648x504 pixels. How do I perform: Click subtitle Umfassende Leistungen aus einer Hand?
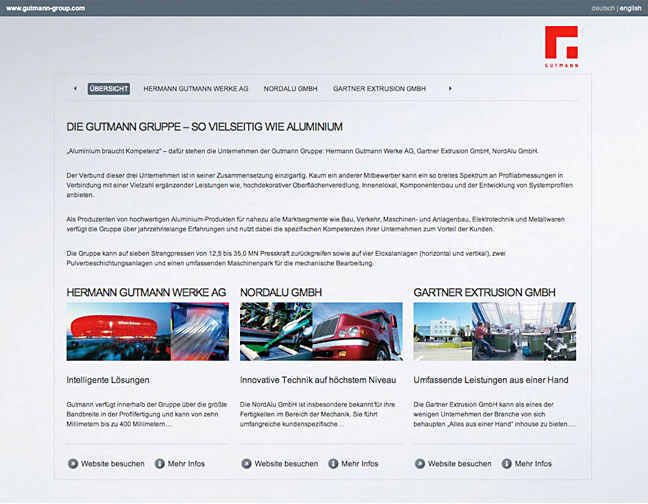click(x=491, y=380)
